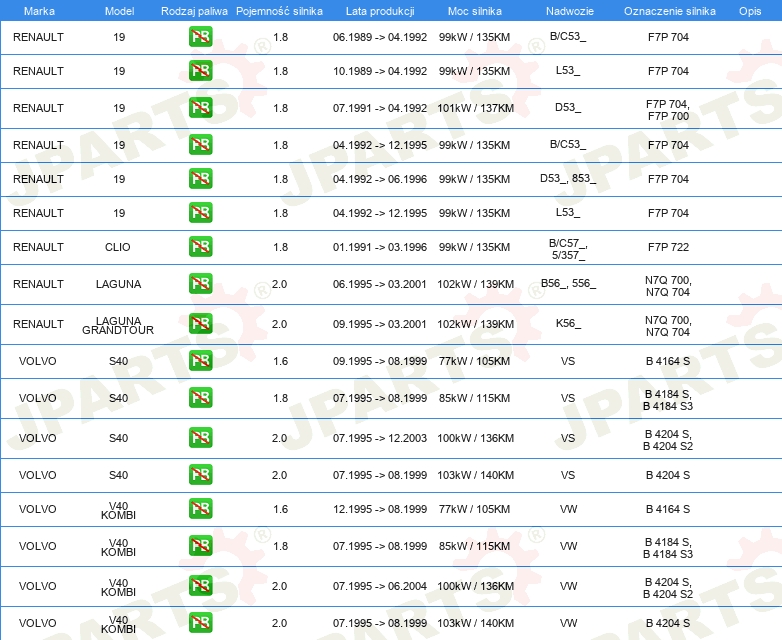782x640 pixels.
Task: Click the body code D53_, 853_
Action: pos(568,178)
